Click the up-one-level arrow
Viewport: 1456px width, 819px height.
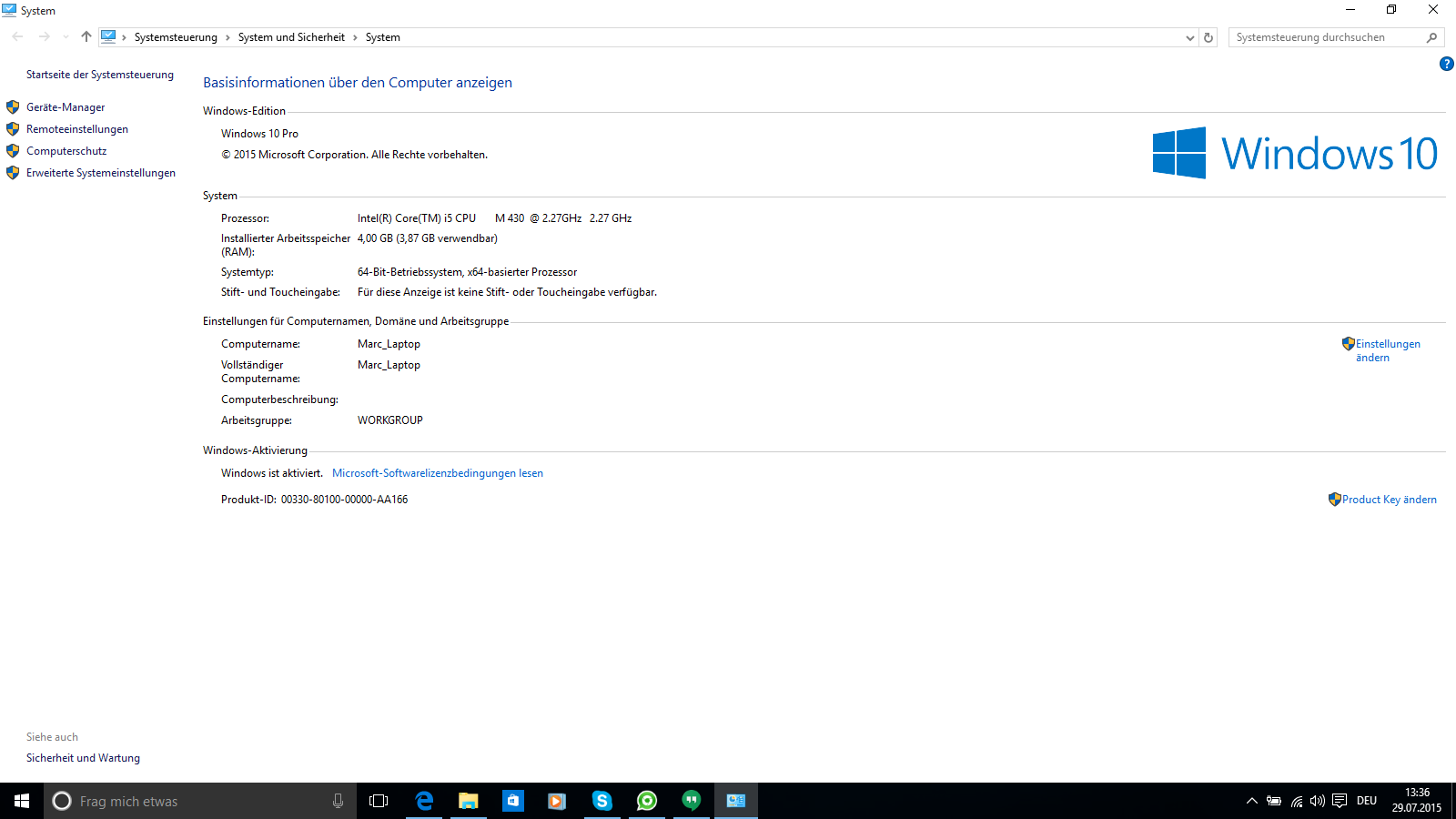pos(86,37)
